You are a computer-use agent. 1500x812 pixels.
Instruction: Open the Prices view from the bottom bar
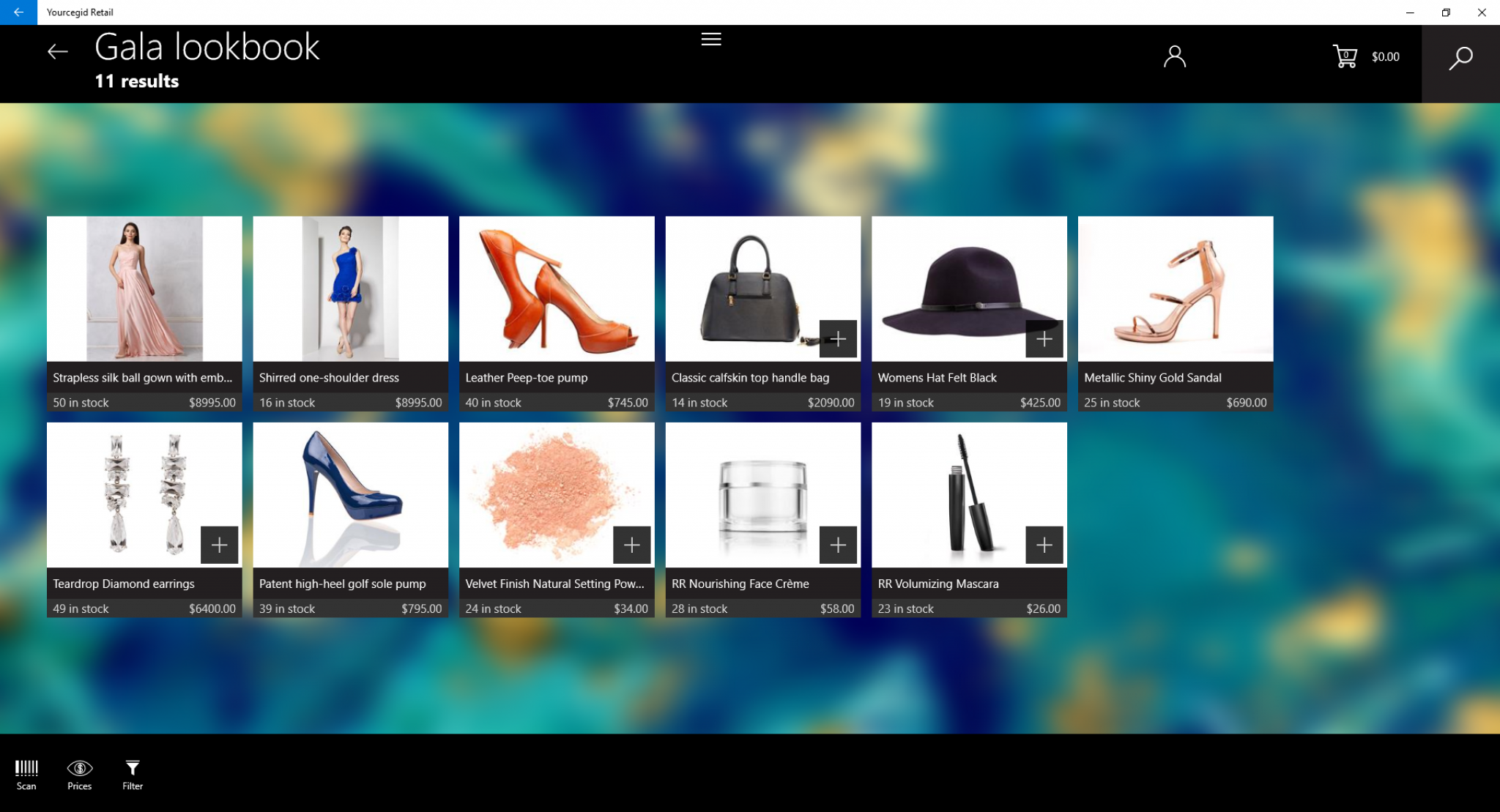79,774
